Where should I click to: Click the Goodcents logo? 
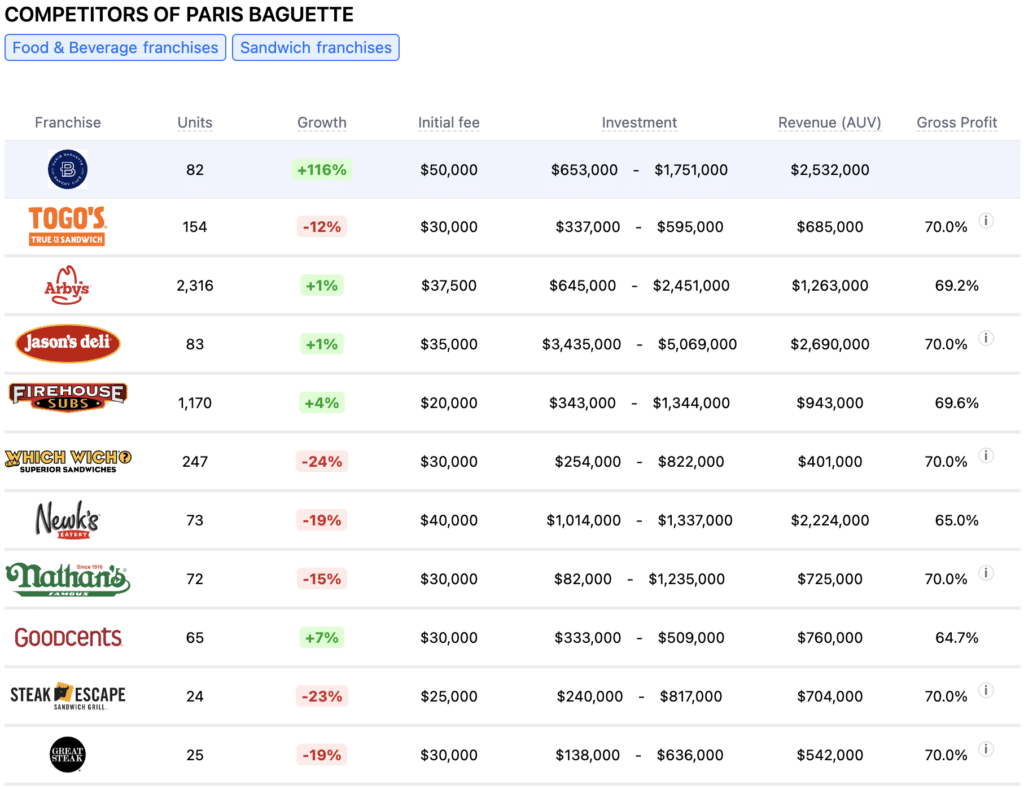pyautogui.click(x=68, y=637)
